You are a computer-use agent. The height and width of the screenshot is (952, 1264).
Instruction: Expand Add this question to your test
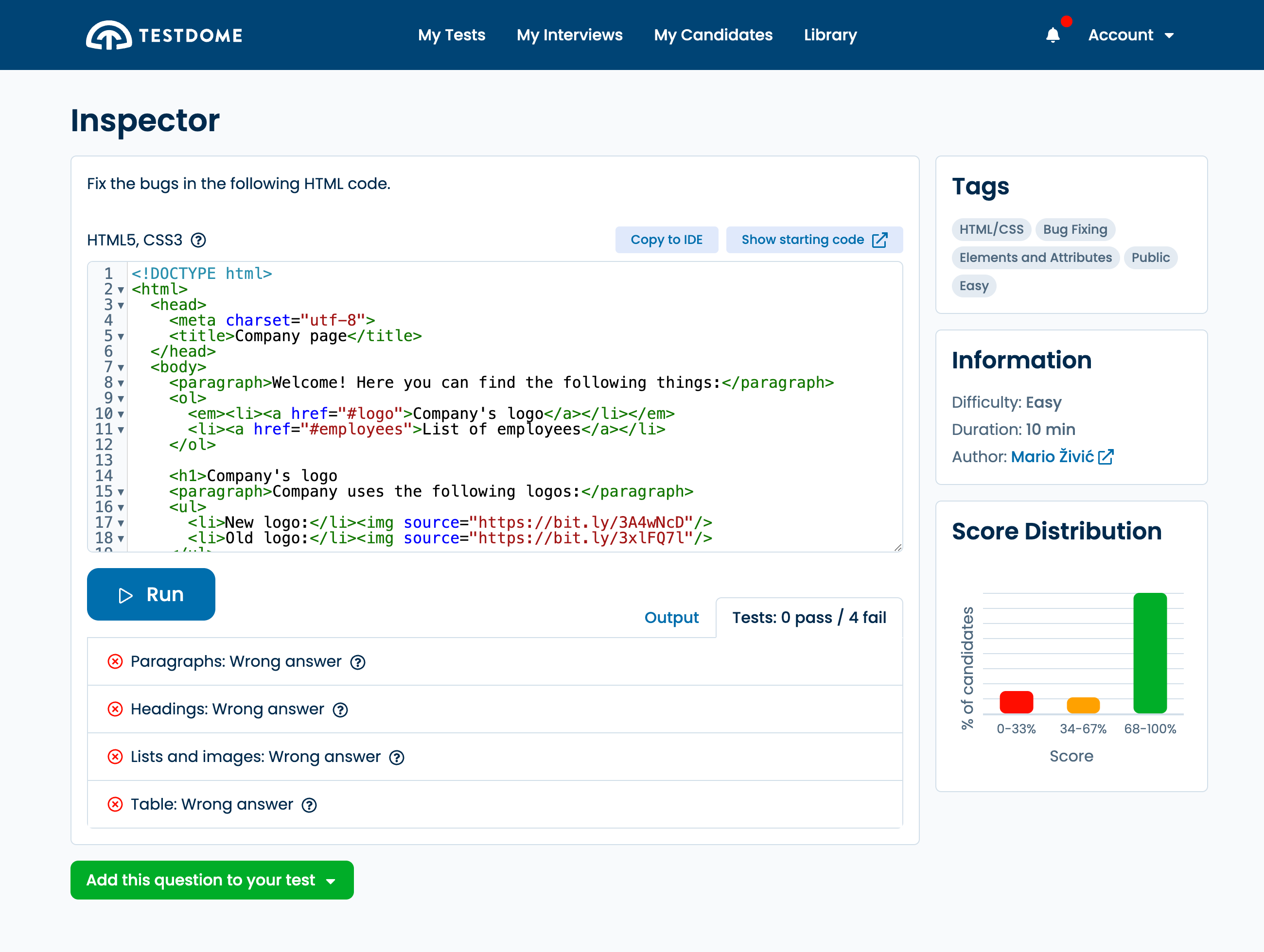click(x=211, y=880)
